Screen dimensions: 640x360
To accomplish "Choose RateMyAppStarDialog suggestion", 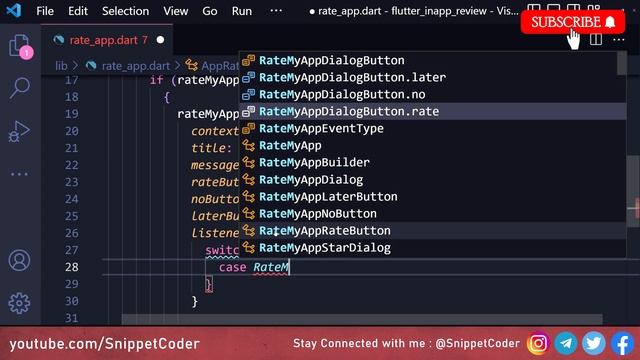I will (432, 248).
